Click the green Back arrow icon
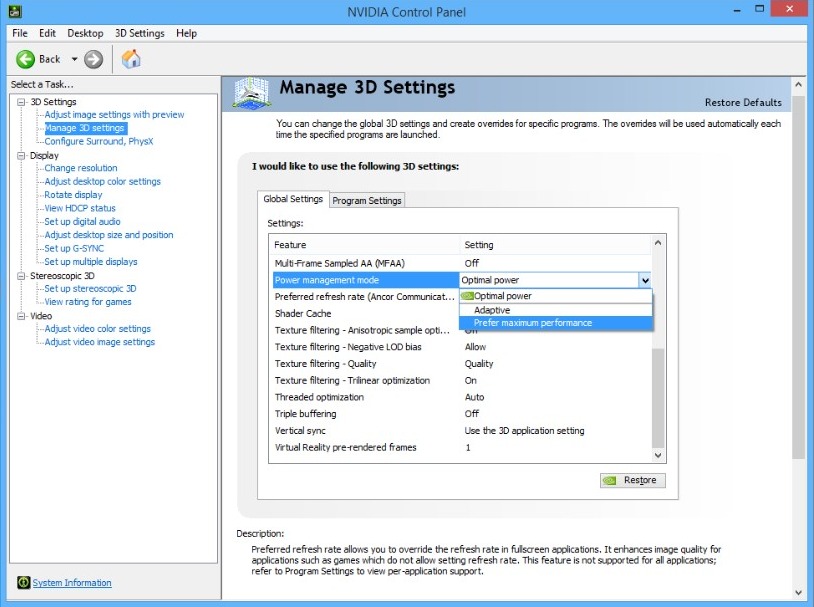 point(26,59)
